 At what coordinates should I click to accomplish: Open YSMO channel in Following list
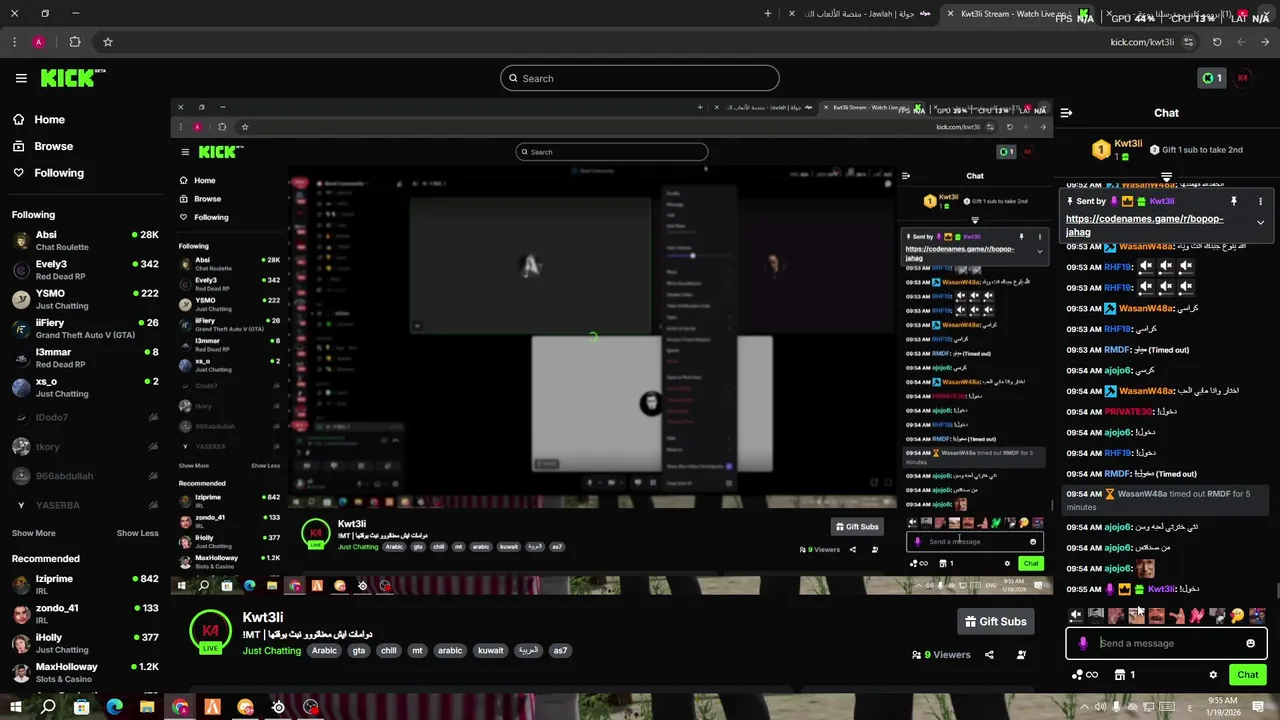click(x=85, y=299)
